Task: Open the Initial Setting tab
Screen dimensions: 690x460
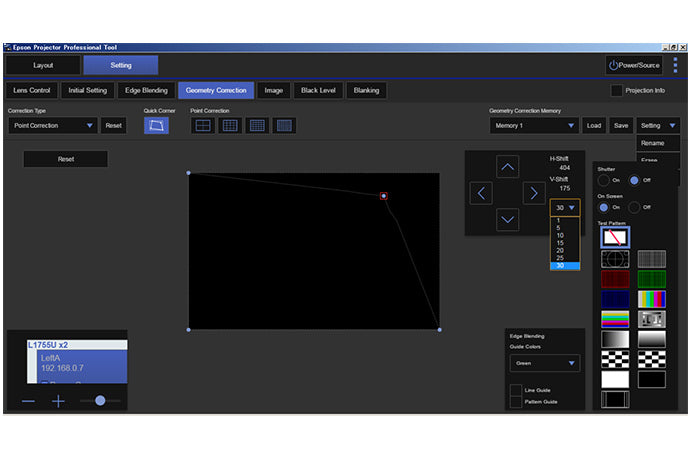Action: [x=88, y=90]
